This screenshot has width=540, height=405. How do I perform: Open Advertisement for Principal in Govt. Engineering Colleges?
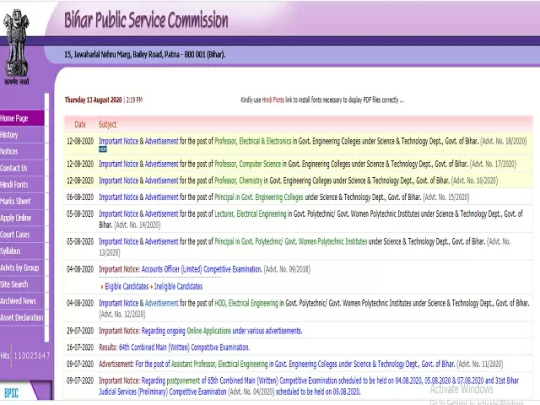click(162, 197)
